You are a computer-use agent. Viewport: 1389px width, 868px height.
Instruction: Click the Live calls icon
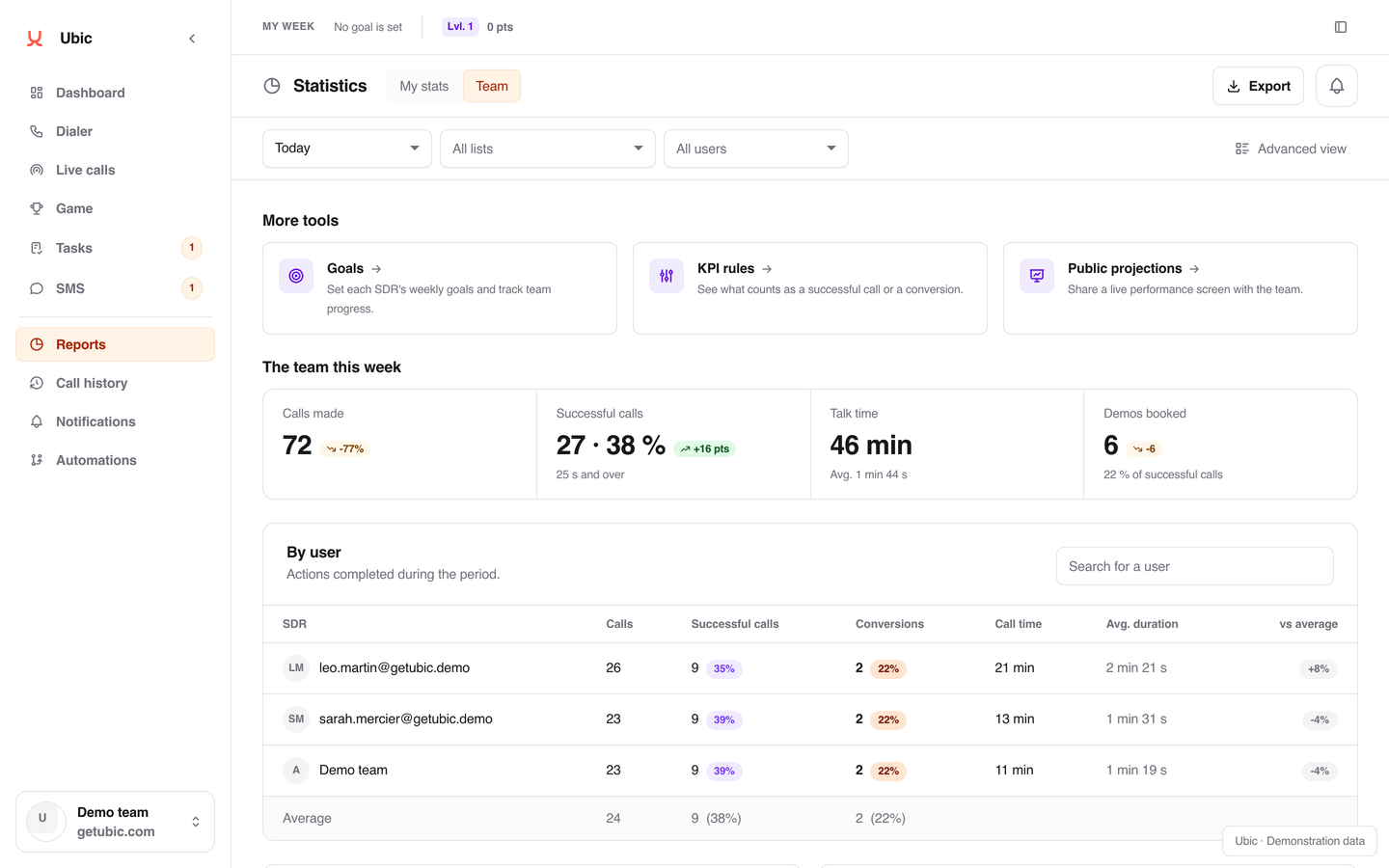(x=37, y=170)
